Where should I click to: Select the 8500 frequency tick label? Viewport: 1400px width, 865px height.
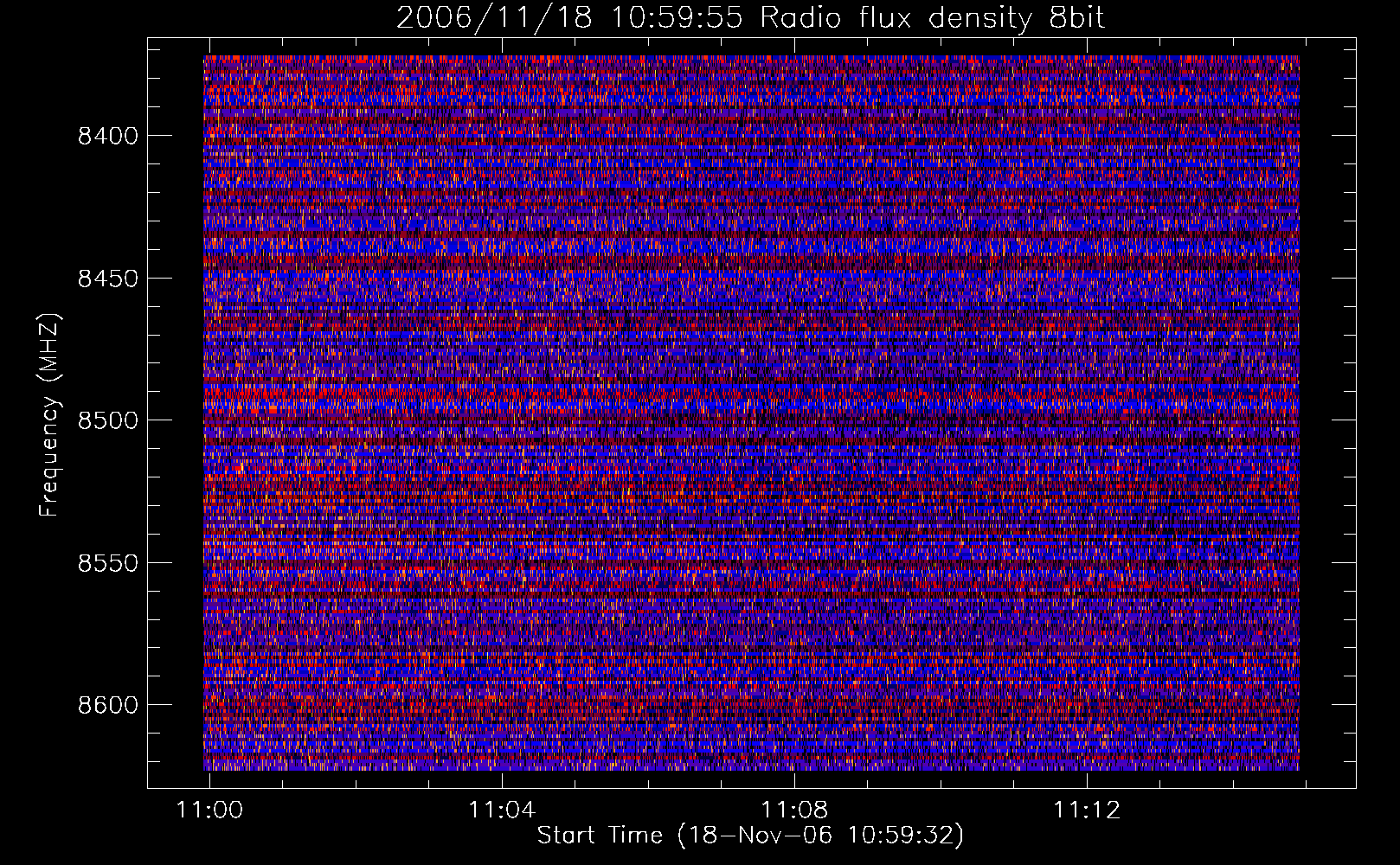[108, 420]
